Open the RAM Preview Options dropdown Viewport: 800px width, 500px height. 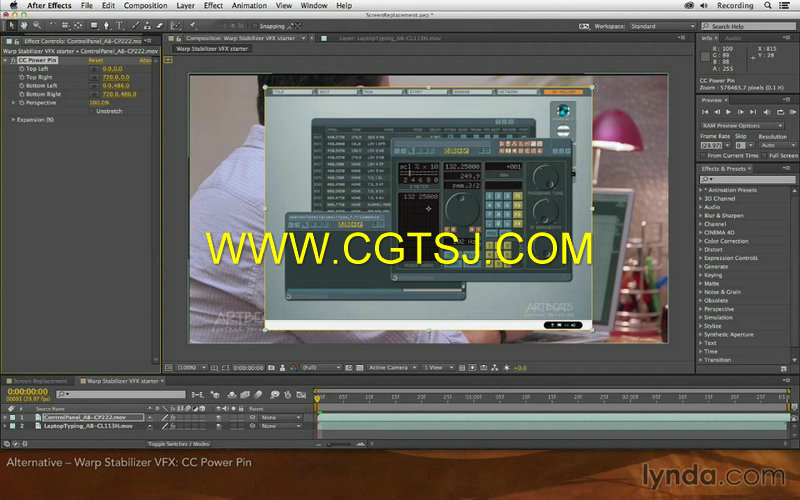coord(742,126)
